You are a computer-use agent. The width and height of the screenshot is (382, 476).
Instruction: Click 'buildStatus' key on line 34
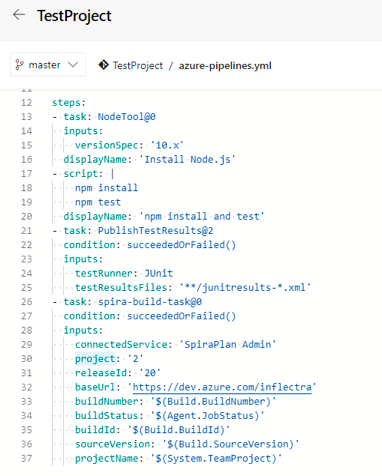click(x=106, y=416)
